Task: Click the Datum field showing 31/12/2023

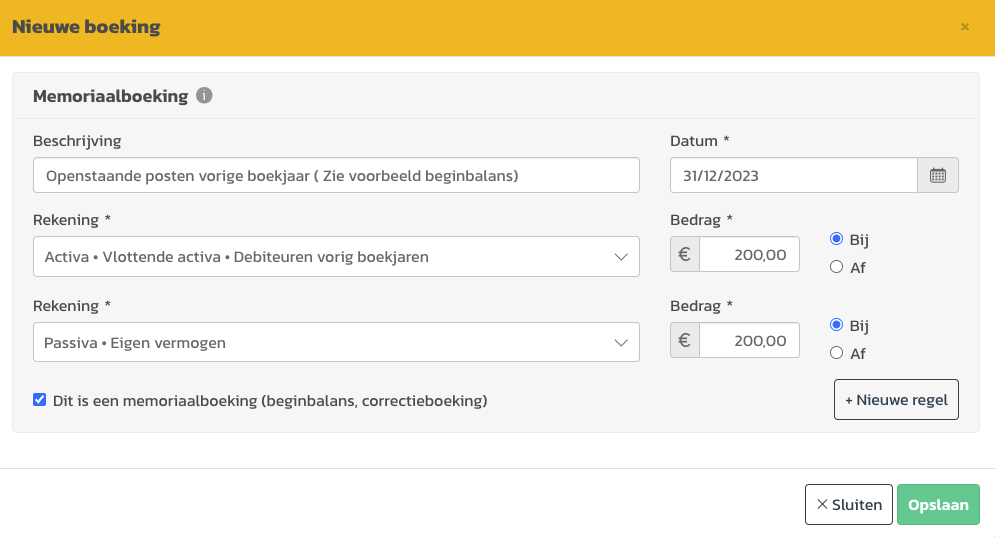Action: click(x=794, y=175)
